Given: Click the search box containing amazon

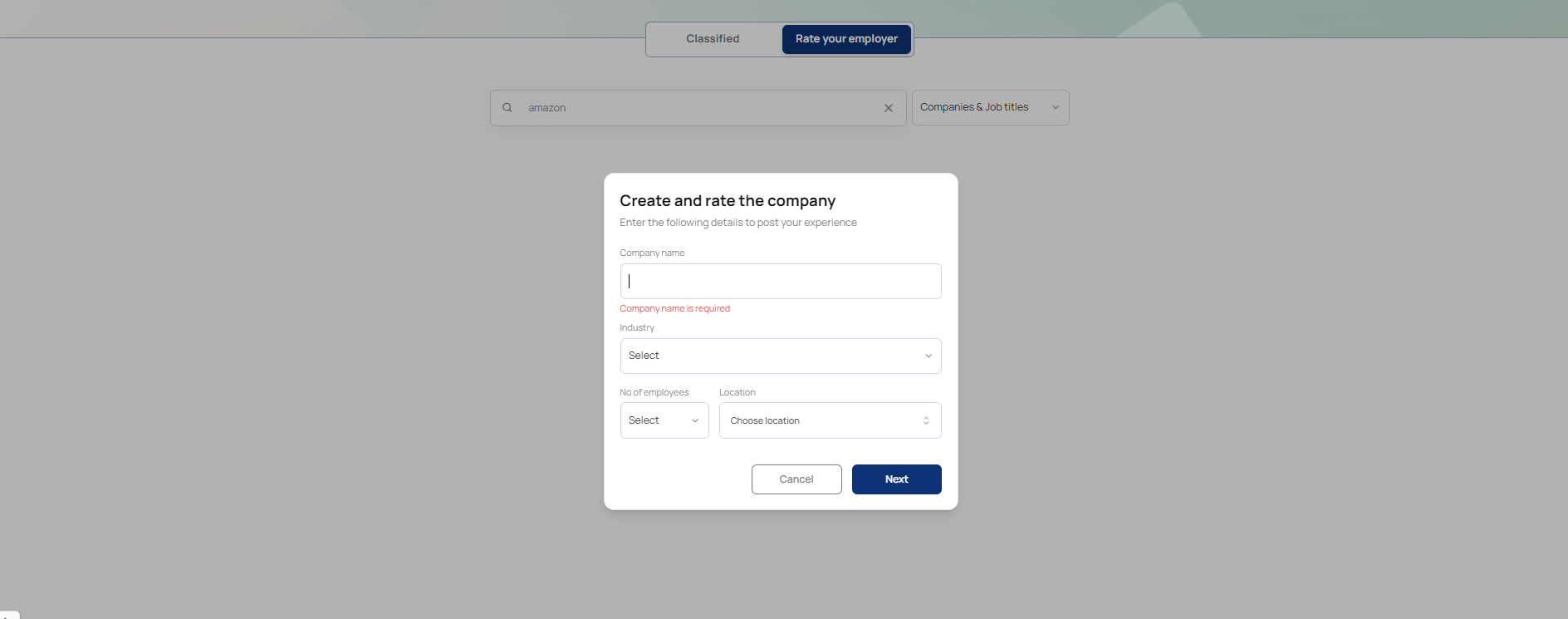Looking at the screenshot, I should click(x=698, y=108).
